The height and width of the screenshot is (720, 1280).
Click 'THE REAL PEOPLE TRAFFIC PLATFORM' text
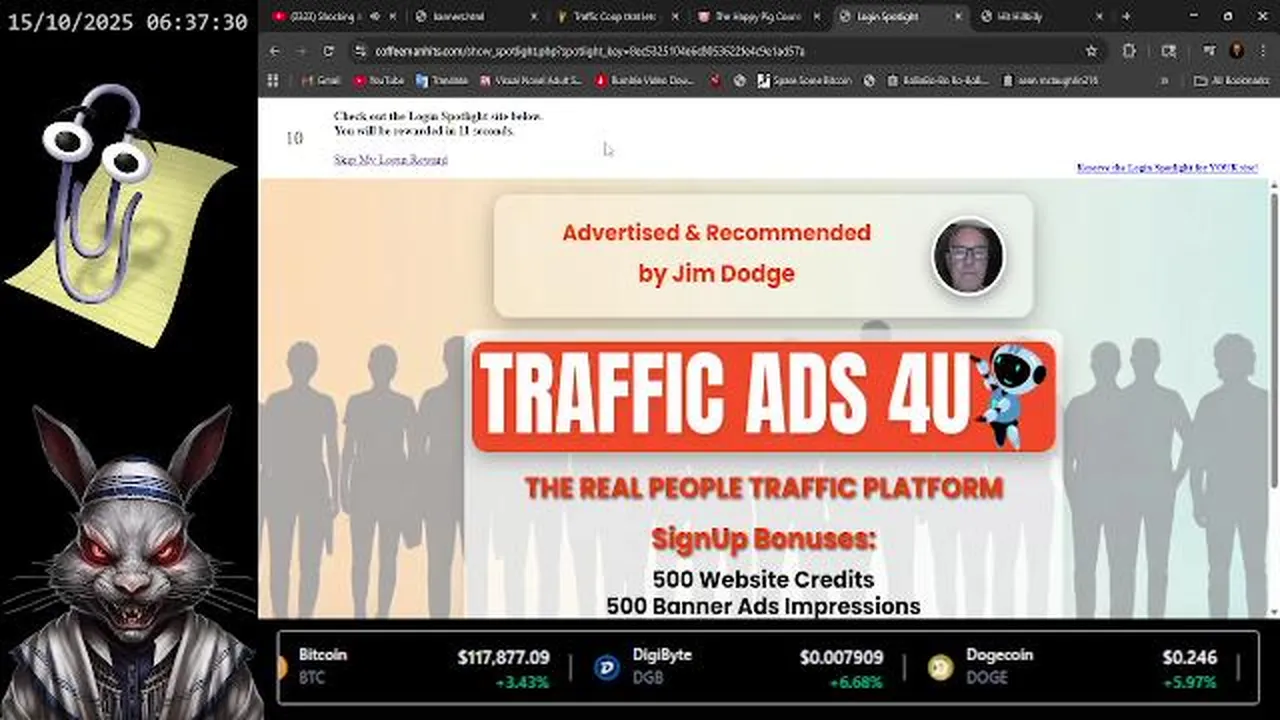click(764, 488)
